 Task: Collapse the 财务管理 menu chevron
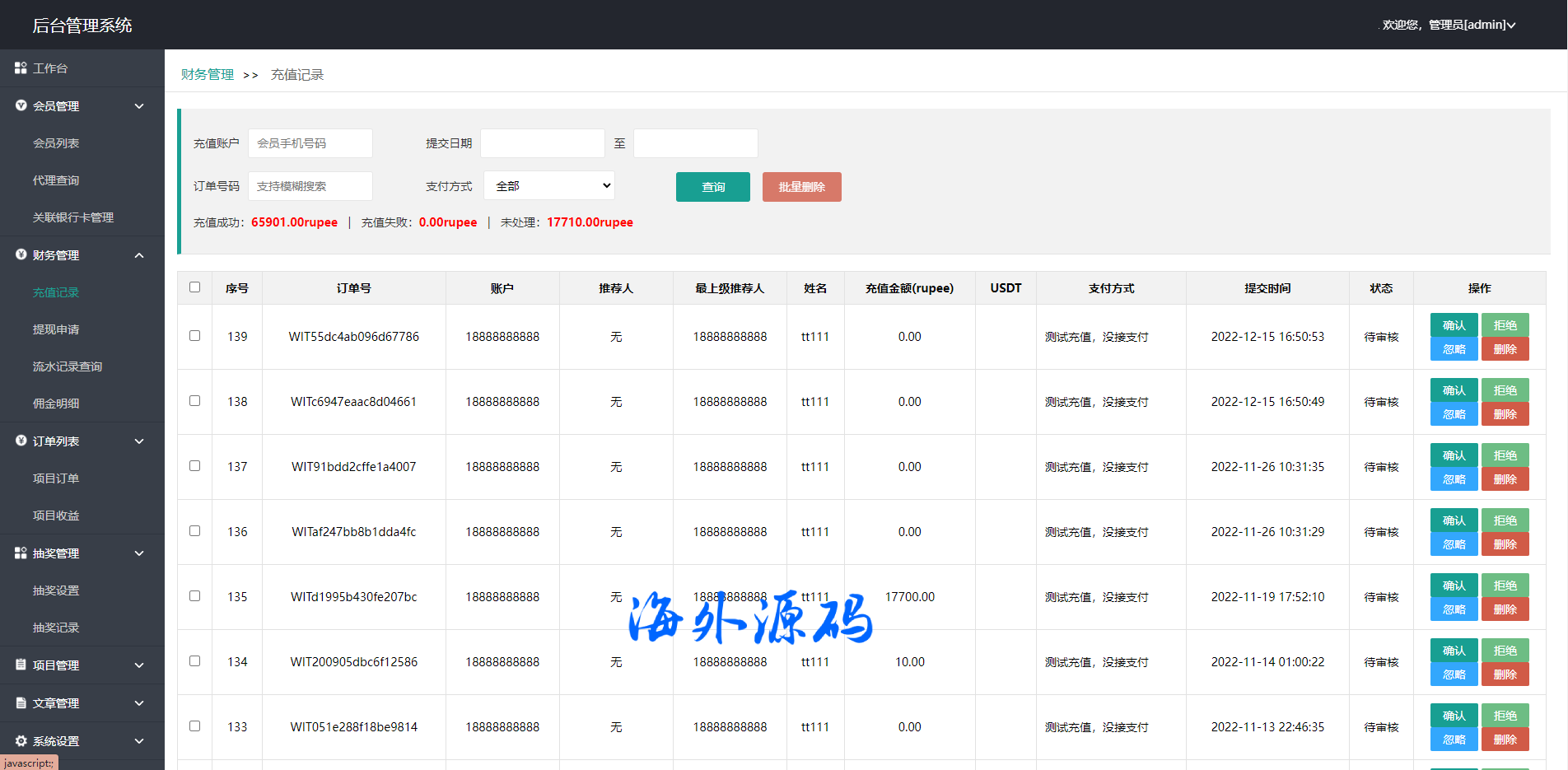139,255
